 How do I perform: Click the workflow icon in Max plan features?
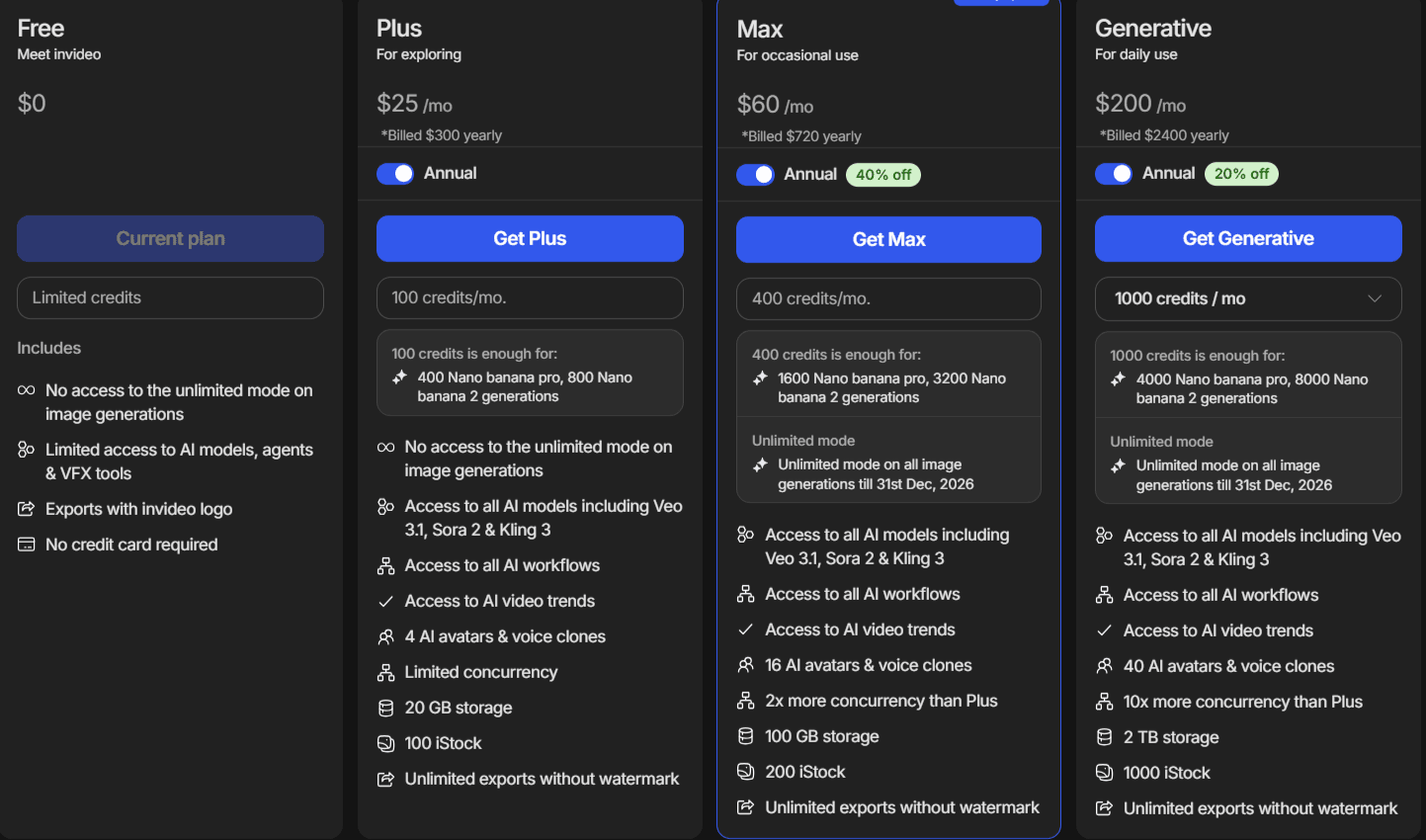click(x=746, y=594)
